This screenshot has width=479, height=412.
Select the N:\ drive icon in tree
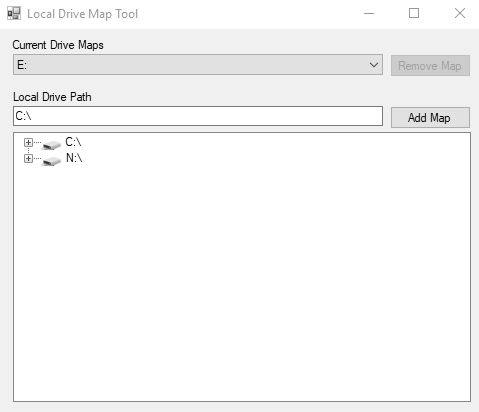coord(52,161)
